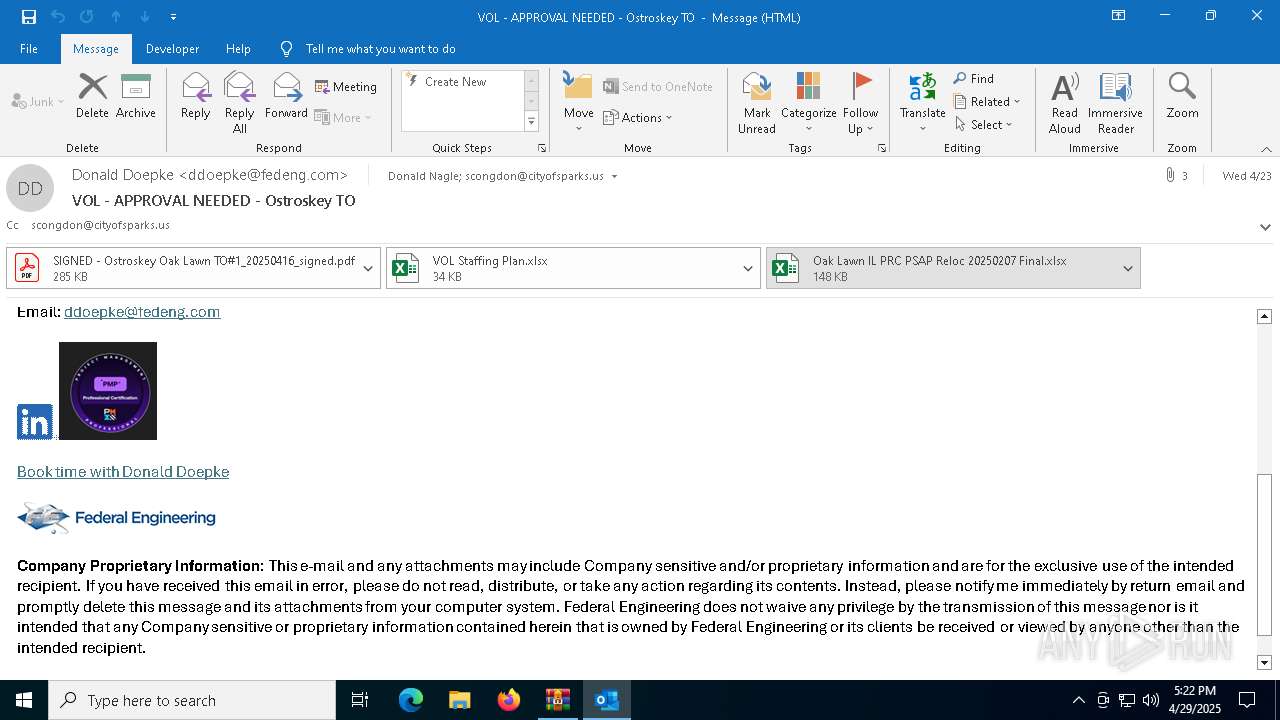Go to Previous Item with up arrow
This screenshot has width=1280, height=720.
[x=116, y=17]
